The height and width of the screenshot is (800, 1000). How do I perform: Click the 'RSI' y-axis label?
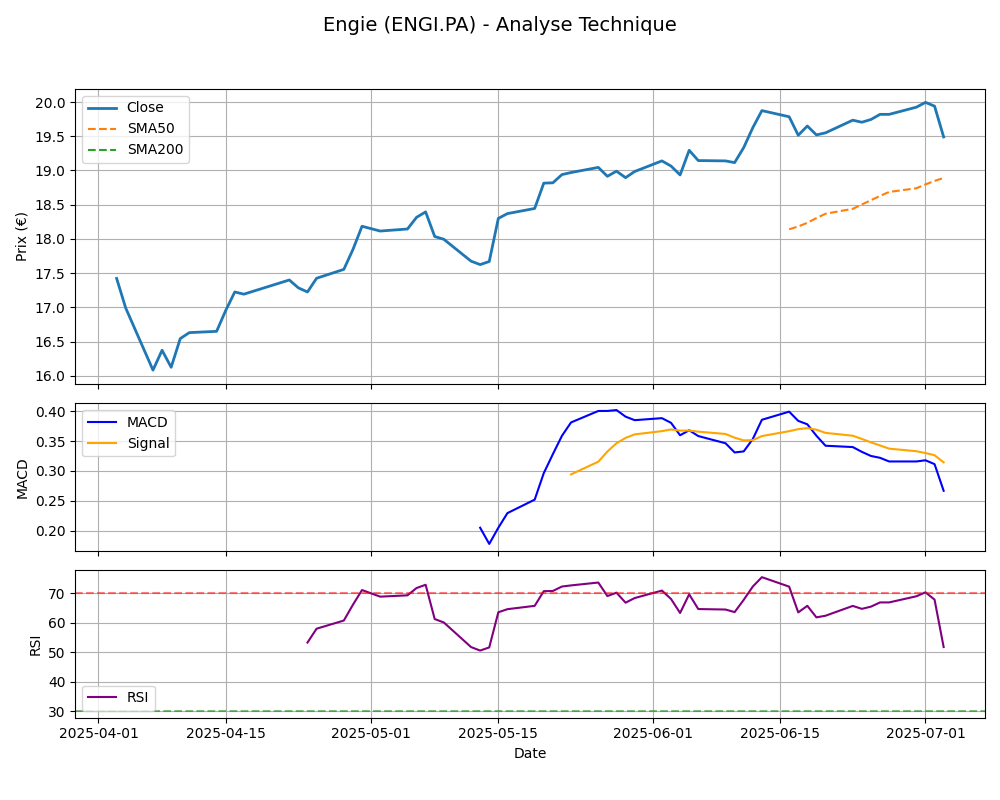[x=35, y=646]
